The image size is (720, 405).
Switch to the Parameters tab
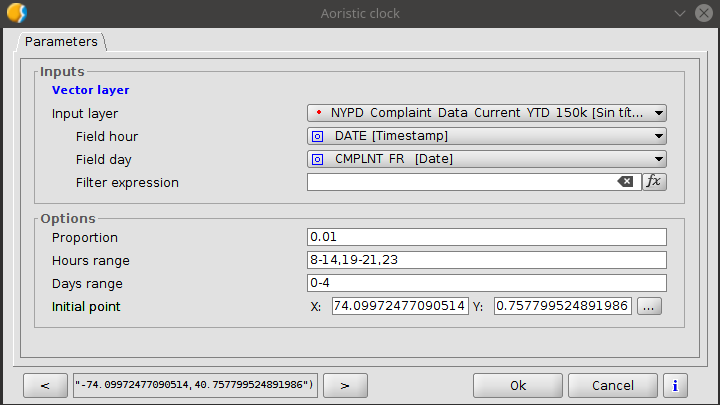point(61,42)
